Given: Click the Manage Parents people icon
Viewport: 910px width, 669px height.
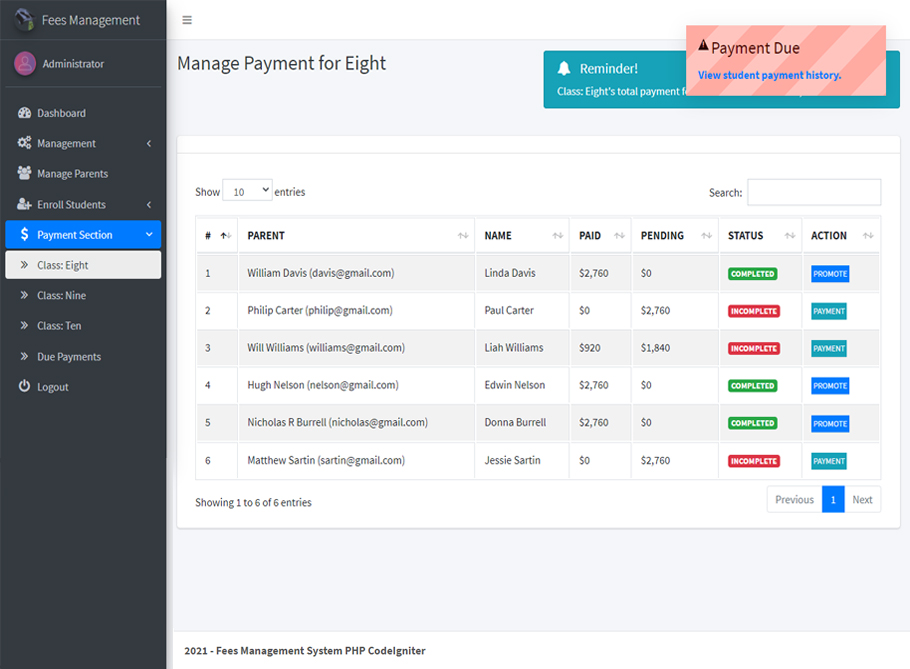Looking at the screenshot, I should coord(24,173).
